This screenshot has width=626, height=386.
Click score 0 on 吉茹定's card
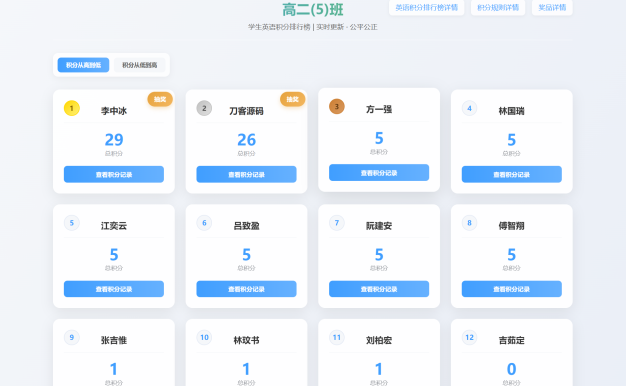coord(511,369)
